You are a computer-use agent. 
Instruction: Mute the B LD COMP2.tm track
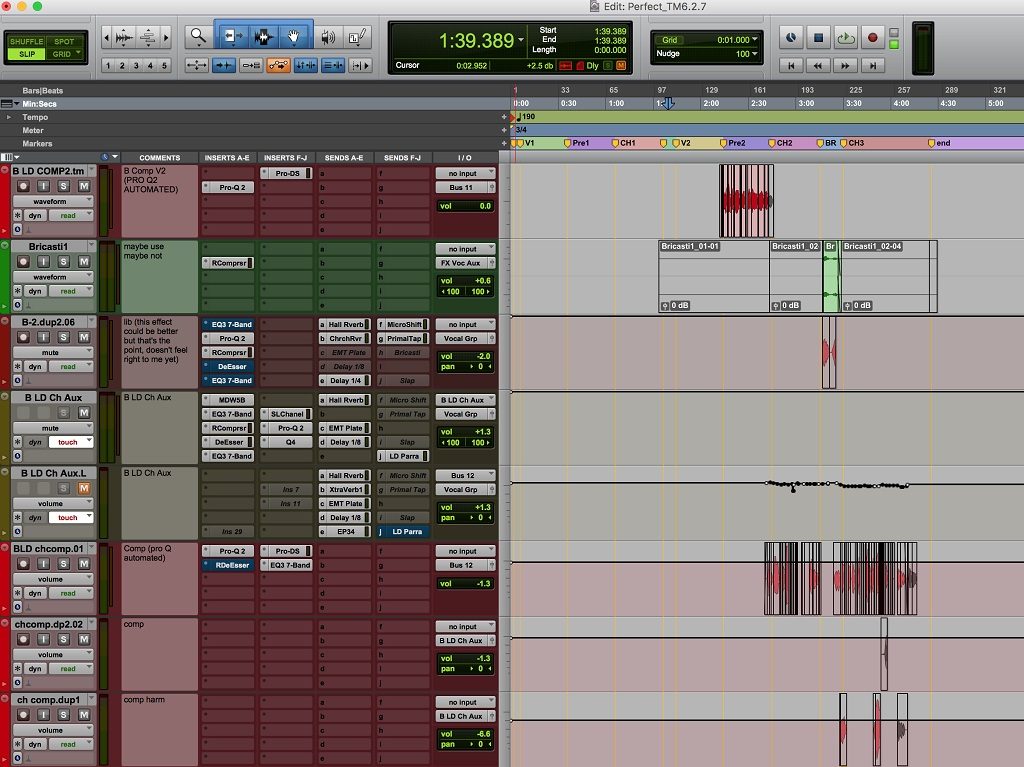[x=84, y=186]
